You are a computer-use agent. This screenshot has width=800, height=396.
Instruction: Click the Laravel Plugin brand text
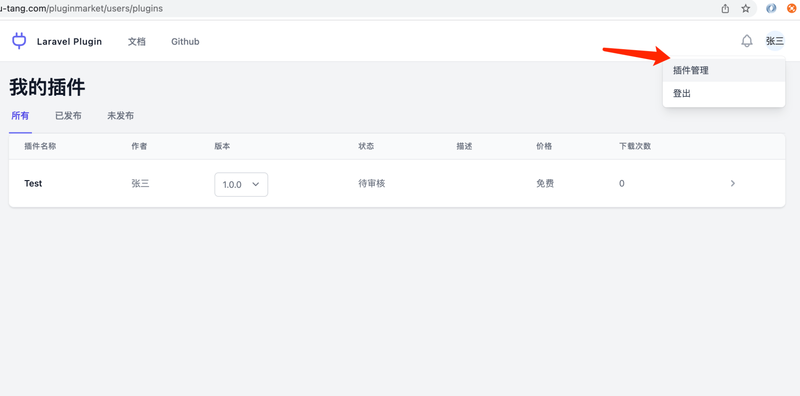69,41
